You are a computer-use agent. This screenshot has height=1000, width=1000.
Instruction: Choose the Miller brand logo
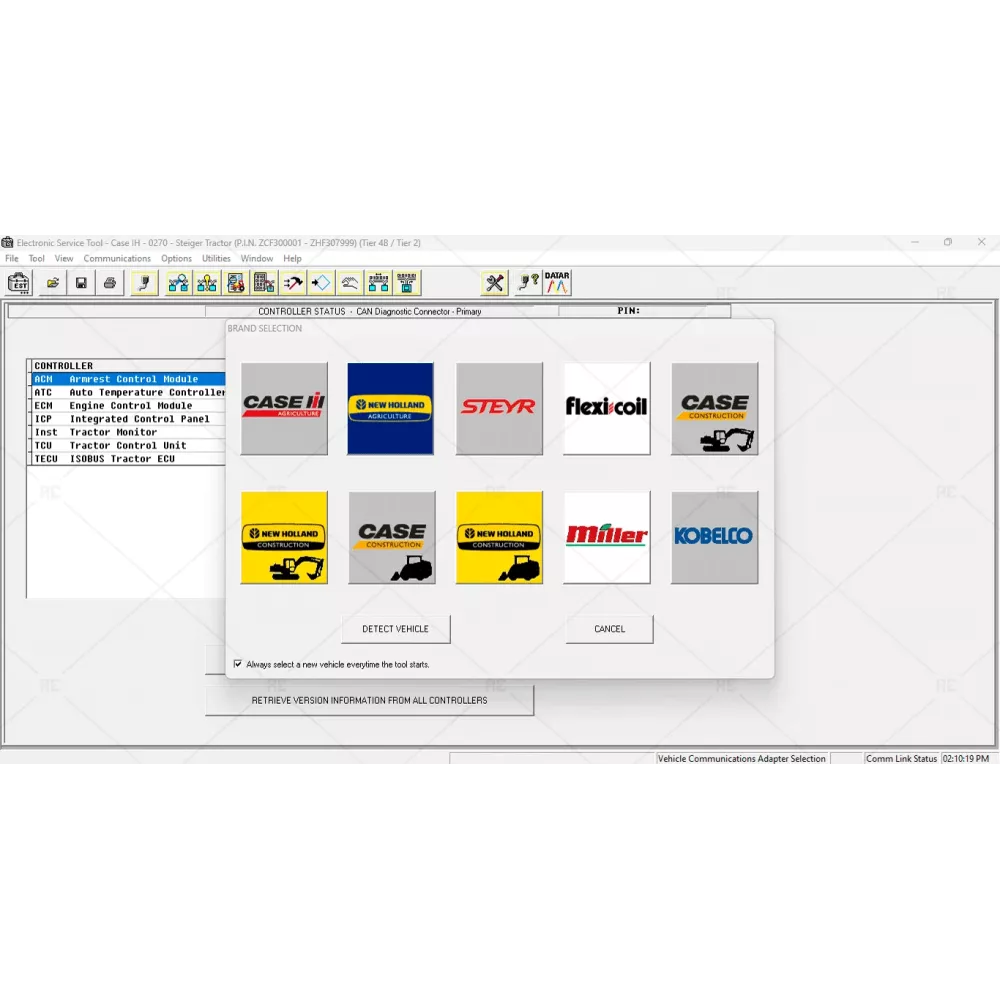pos(607,537)
